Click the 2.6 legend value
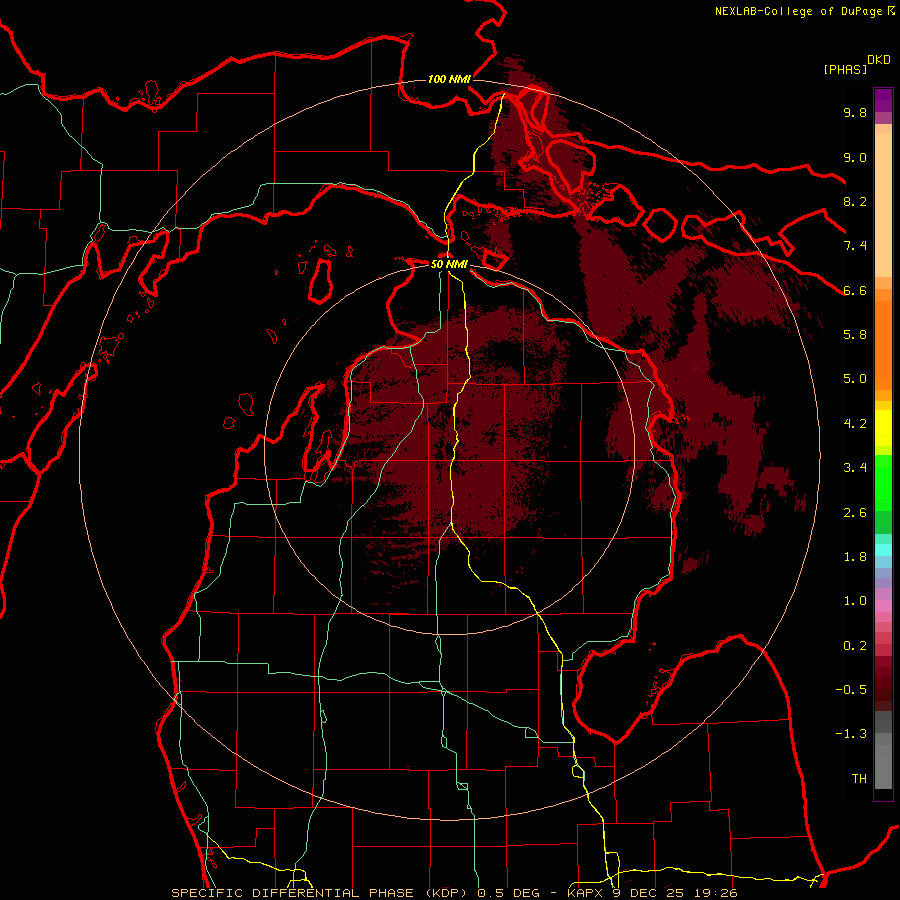Viewport: 900px width, 900px height. (855, 513)
